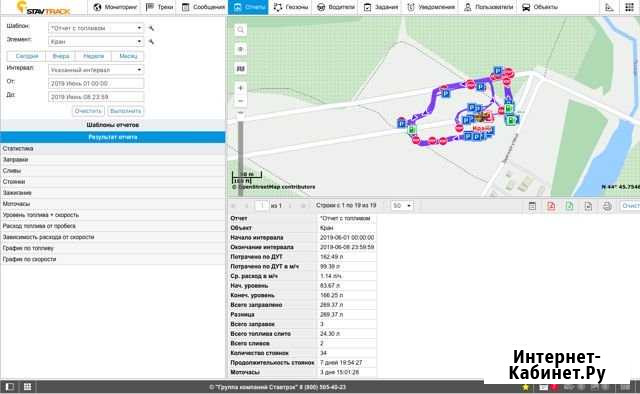Image resolution: width=640 pixels, height=394 pixels.
Task: Open the Геозоны tab
Action: (290, 7)
